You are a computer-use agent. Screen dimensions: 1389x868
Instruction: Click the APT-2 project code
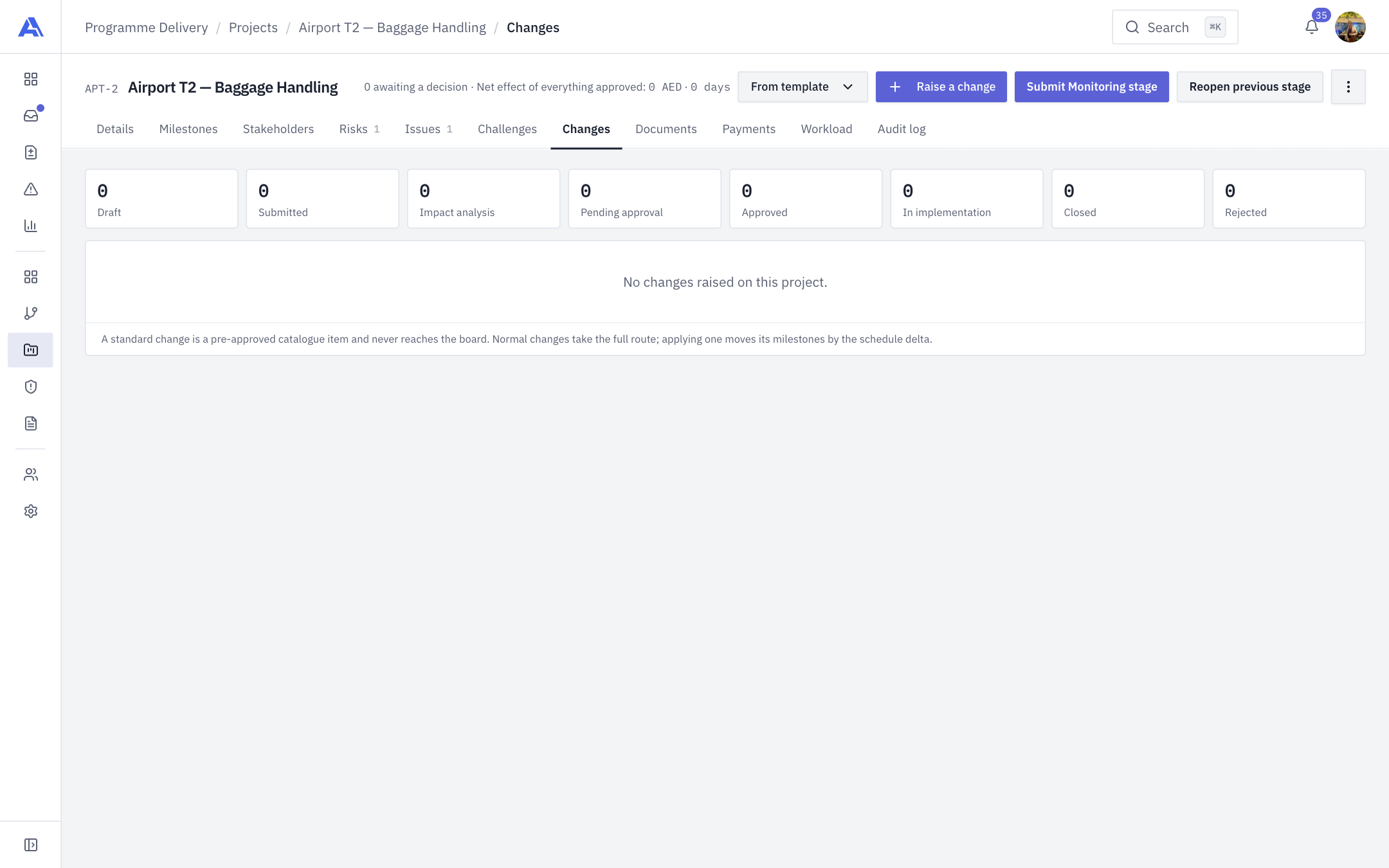pos(102,89)
